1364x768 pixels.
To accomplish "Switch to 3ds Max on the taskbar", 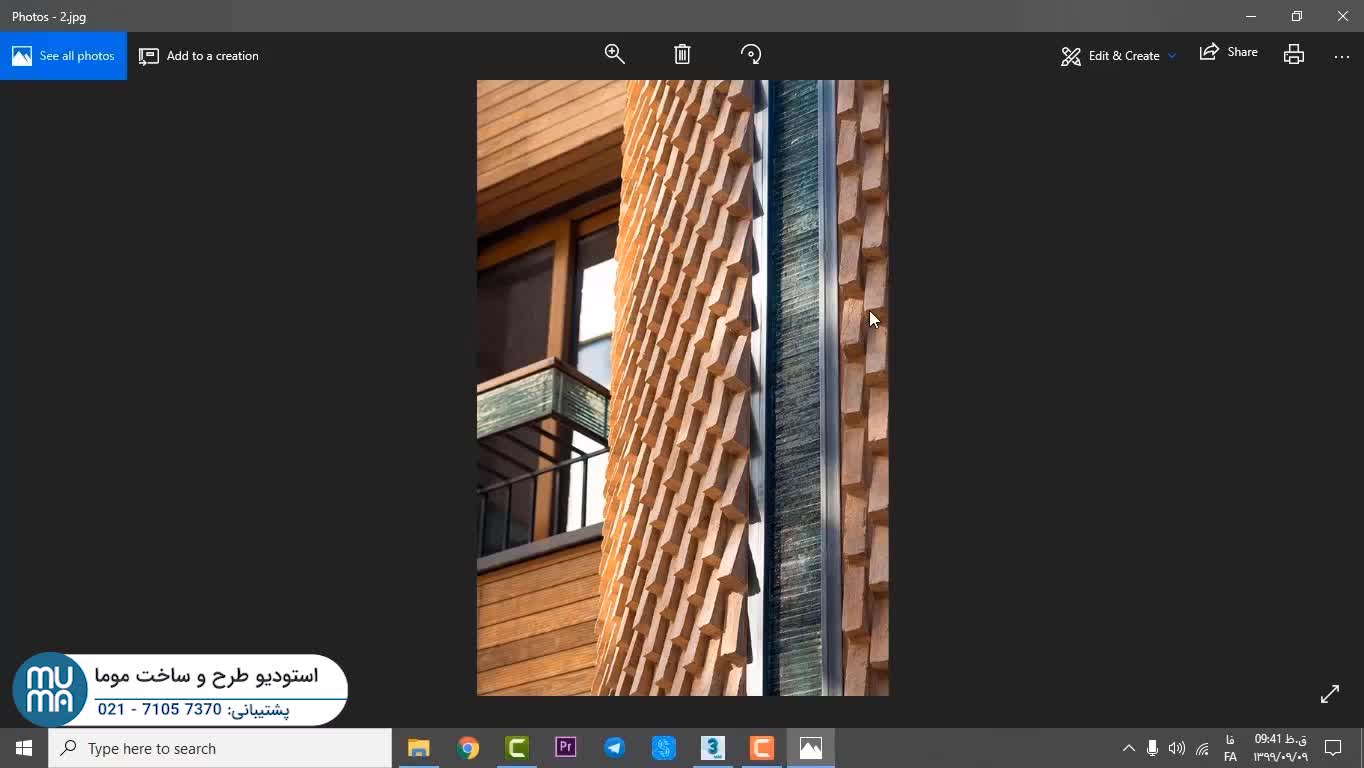I will pos(713,748).
